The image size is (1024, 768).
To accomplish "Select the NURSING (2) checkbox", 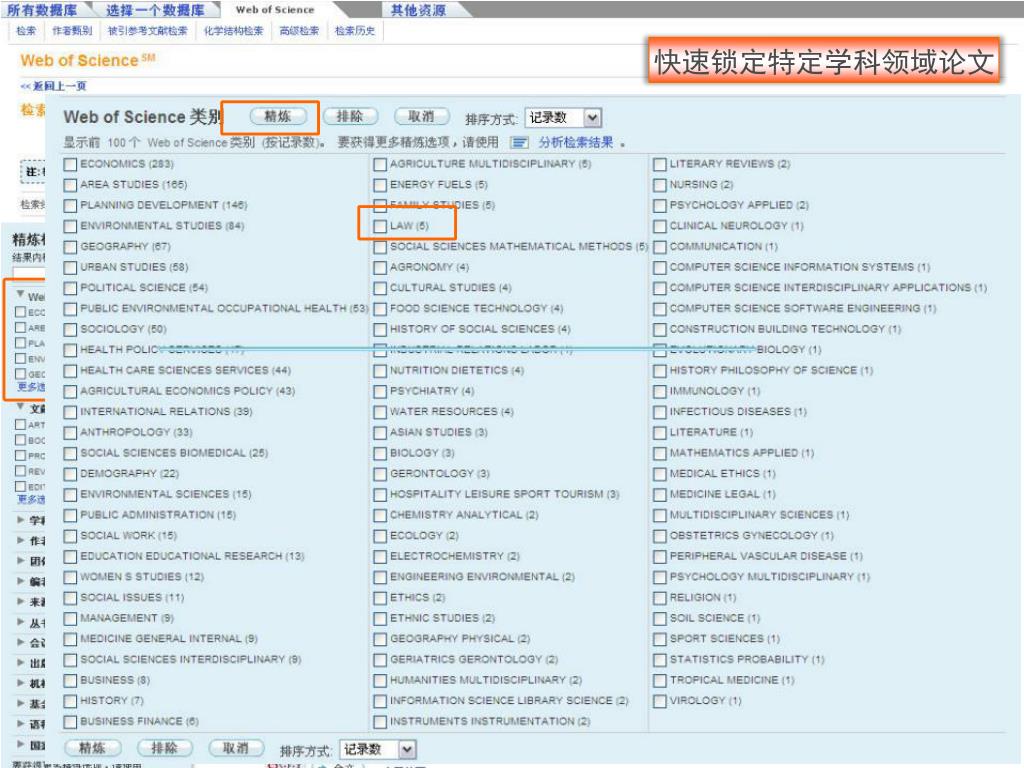I will [660, 185].
